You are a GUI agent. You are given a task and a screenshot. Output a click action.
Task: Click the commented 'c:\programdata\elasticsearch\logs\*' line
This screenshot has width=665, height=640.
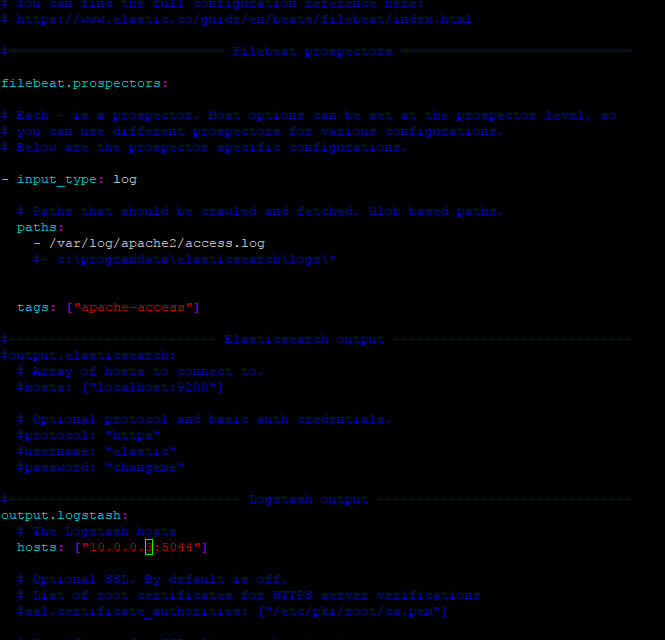185,260
